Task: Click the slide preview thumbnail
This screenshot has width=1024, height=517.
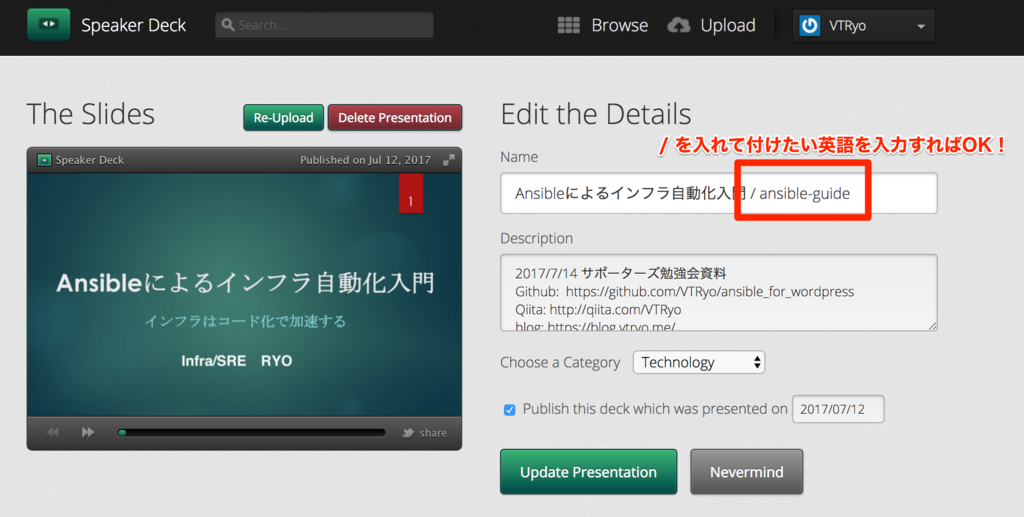Action: [x=244, y=294]
